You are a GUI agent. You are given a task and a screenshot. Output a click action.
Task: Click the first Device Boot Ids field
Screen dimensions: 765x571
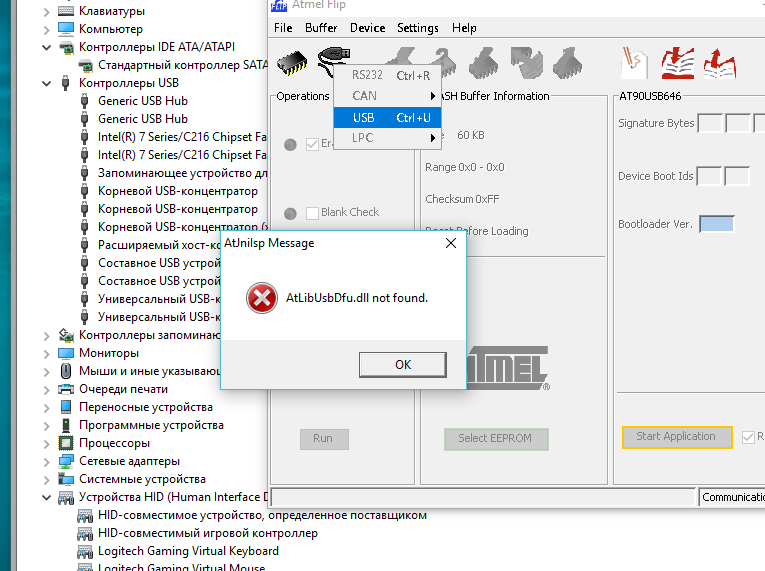coord(709,176)
